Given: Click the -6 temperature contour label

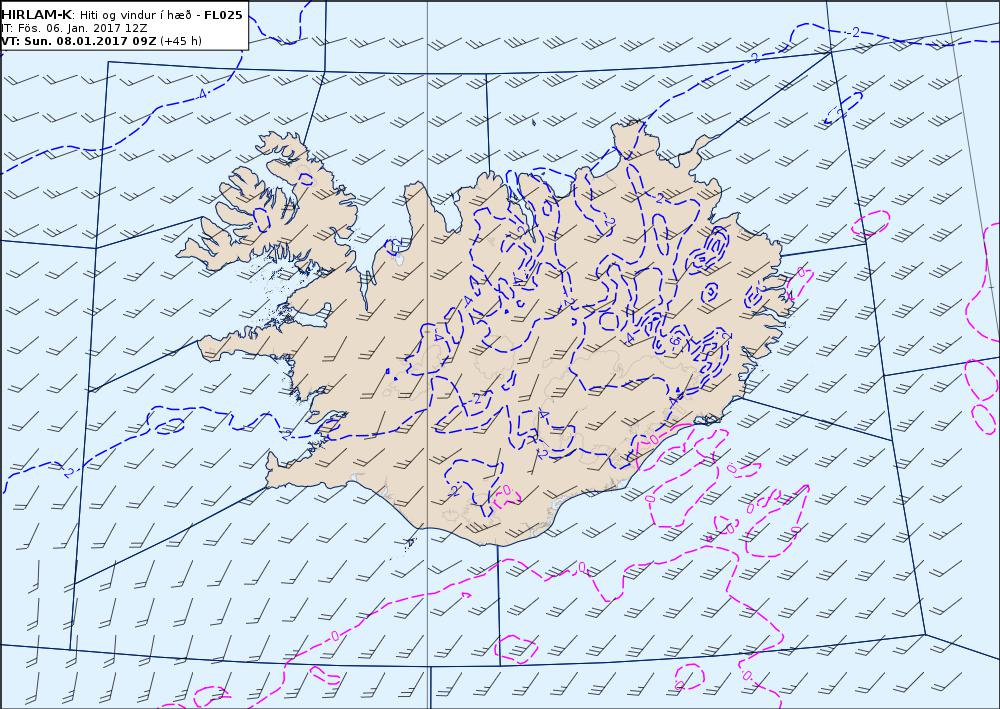Looking at the screenshot, I should click(x=674, y=341).
